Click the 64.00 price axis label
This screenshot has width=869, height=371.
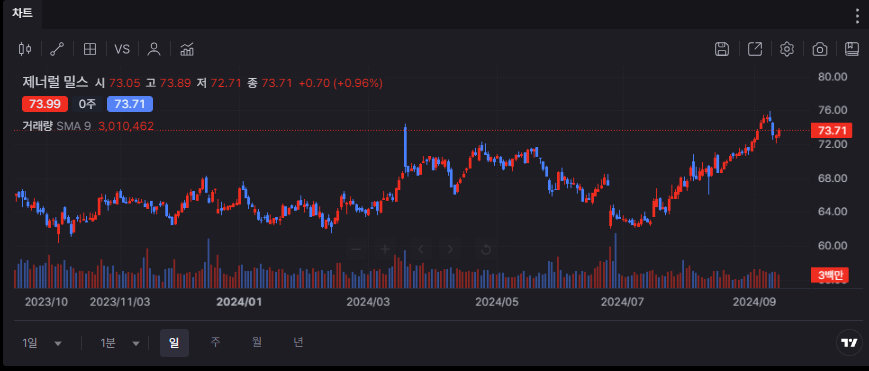(x=832, y=212)
